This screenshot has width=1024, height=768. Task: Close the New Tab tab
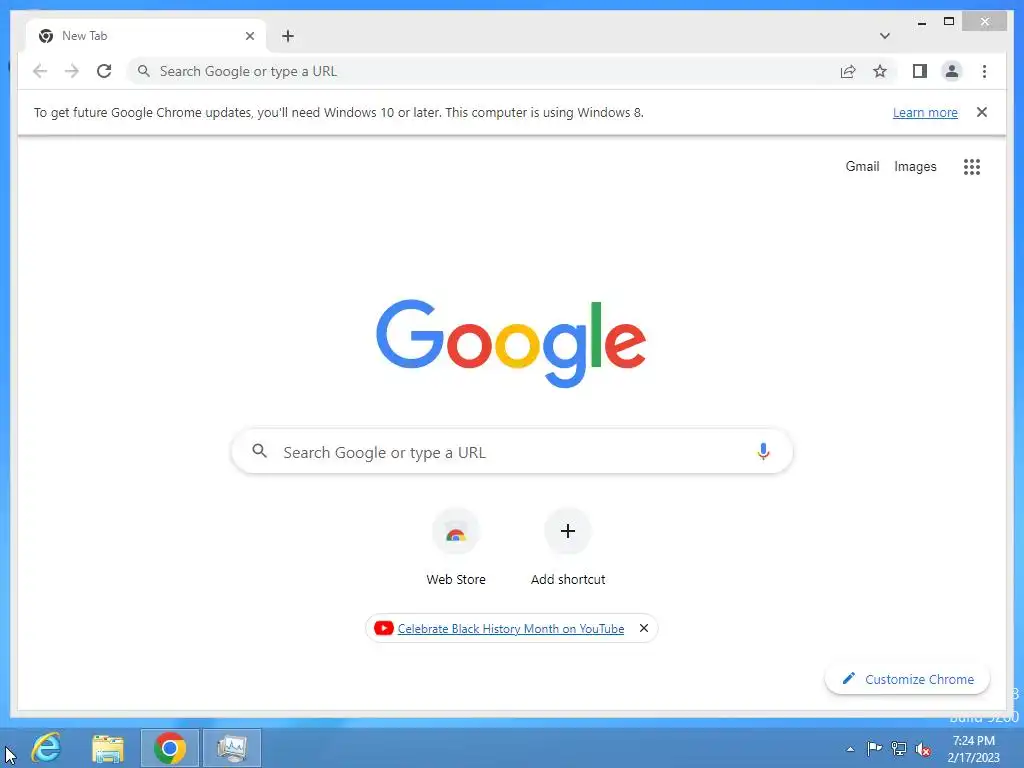pyautogui.click(x=249, y=36)
